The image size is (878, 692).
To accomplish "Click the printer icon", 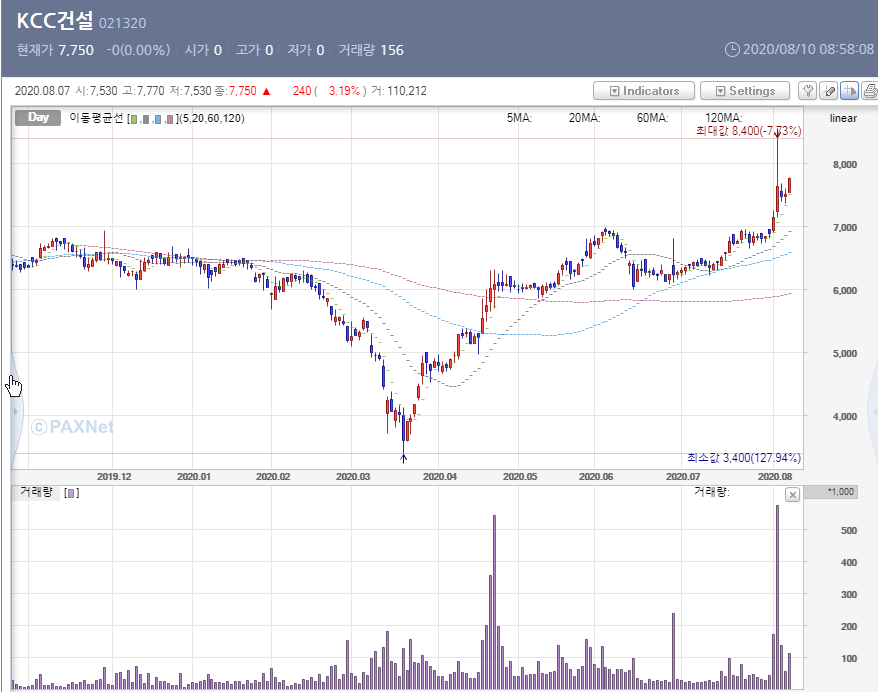I will tap(870, 91).
